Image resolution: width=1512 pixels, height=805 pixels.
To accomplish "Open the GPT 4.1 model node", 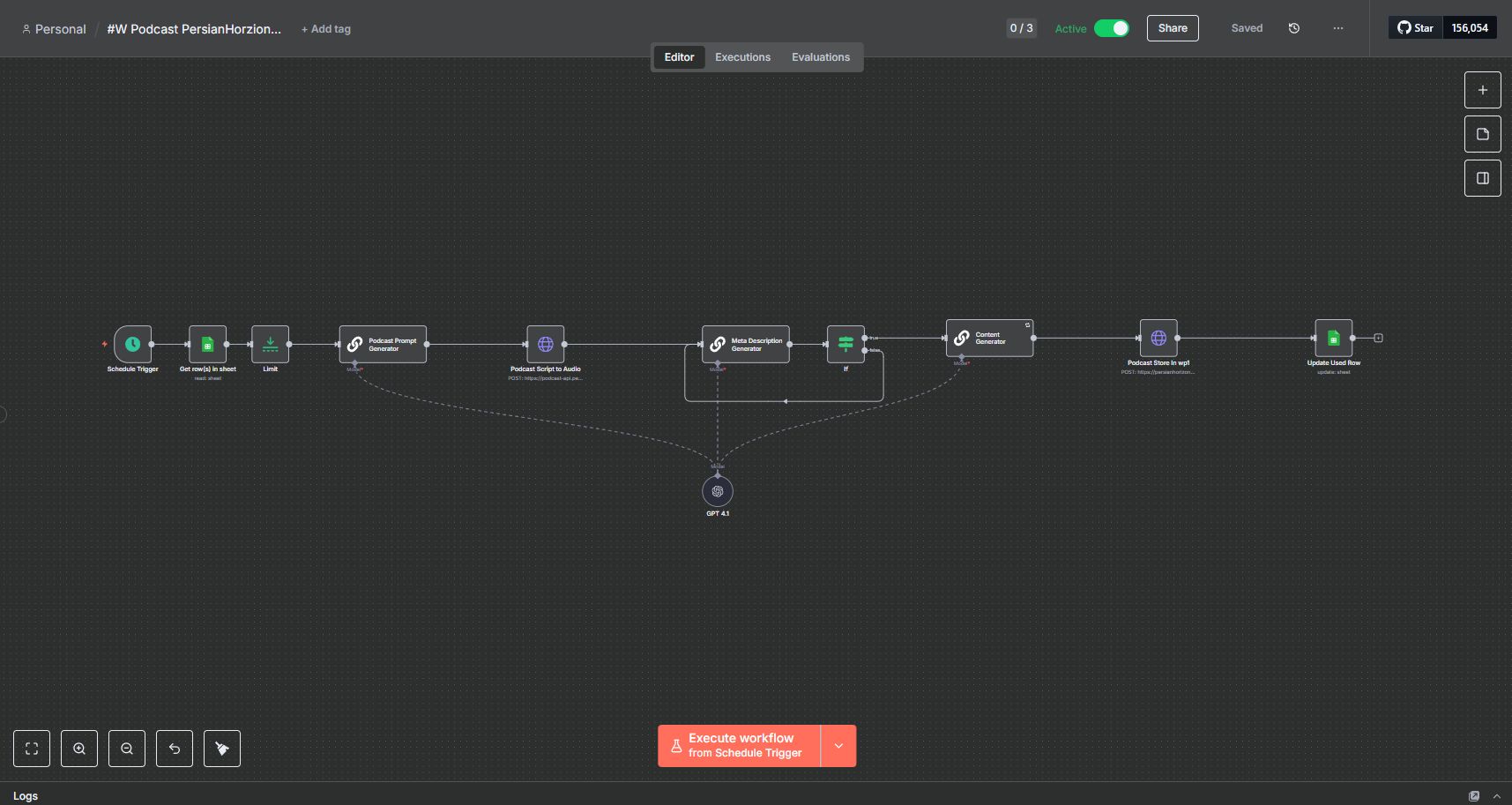I will [717, 492].
